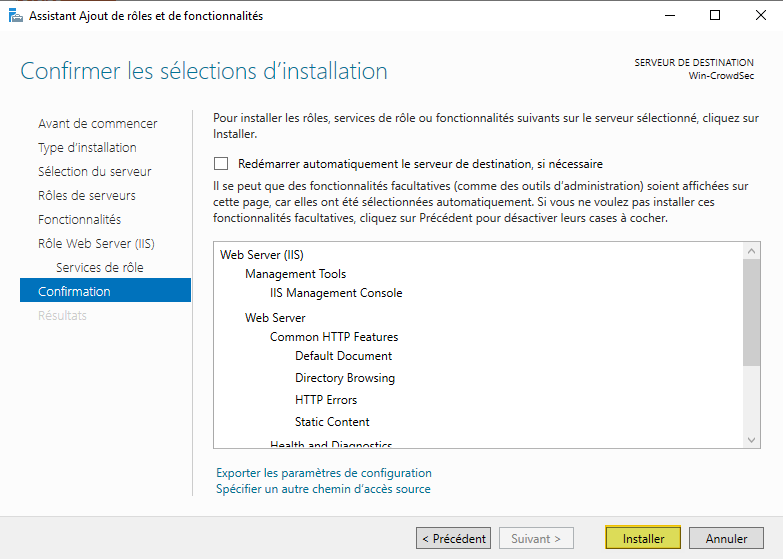Go to the Type d'installation step
The height and width of the screenshot is (559, 783).
coord(87,147)
